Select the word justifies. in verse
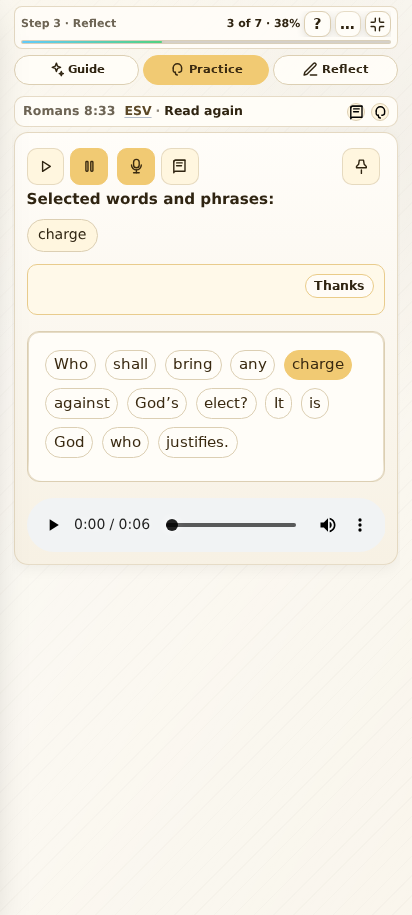Screen dimensions: 412x915 198,442
